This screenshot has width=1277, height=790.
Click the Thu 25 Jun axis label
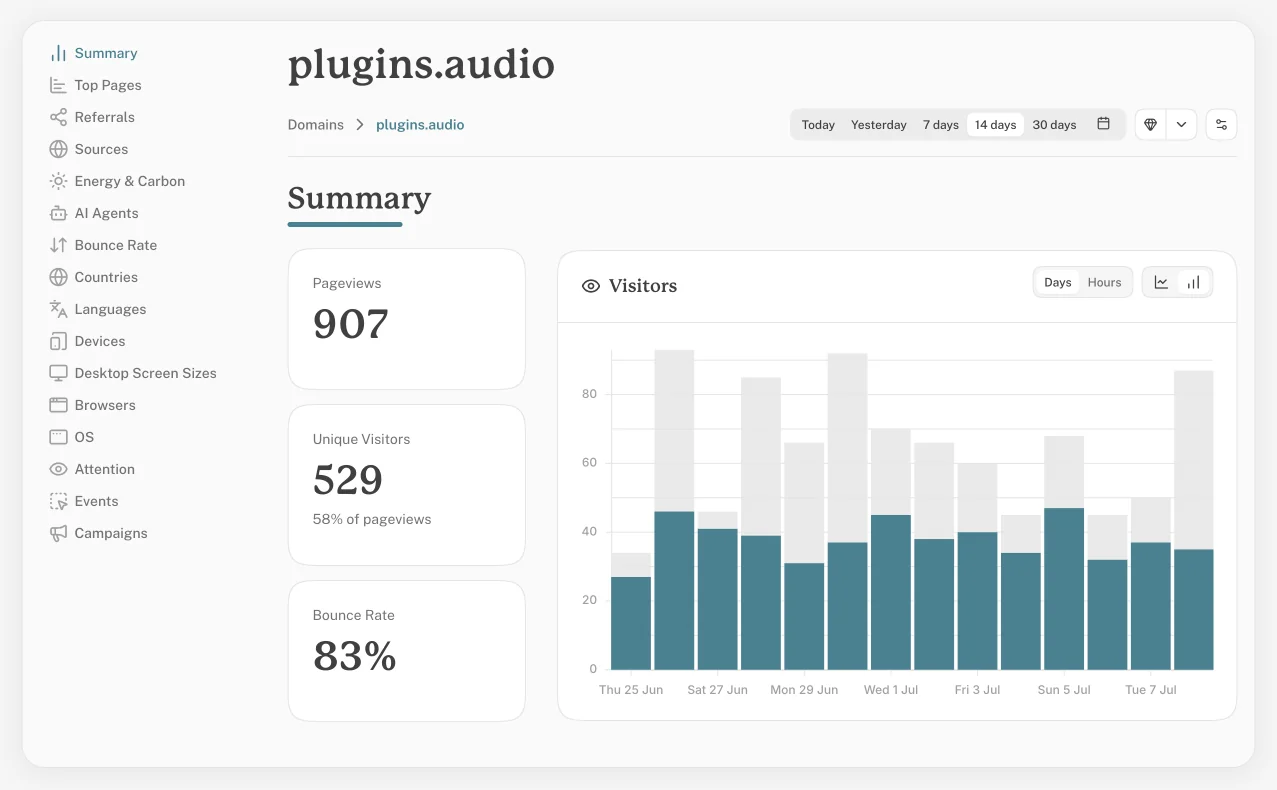coord(631,690)
